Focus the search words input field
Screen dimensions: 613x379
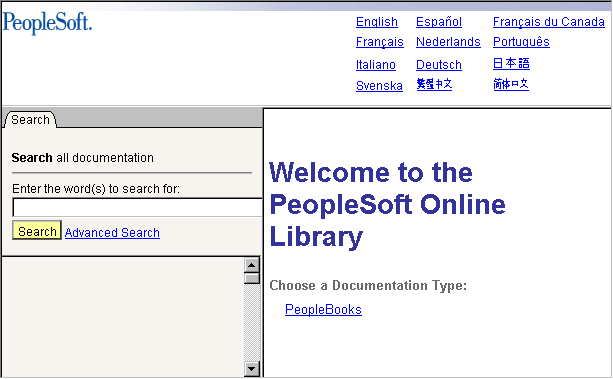[x=137, y=207]
